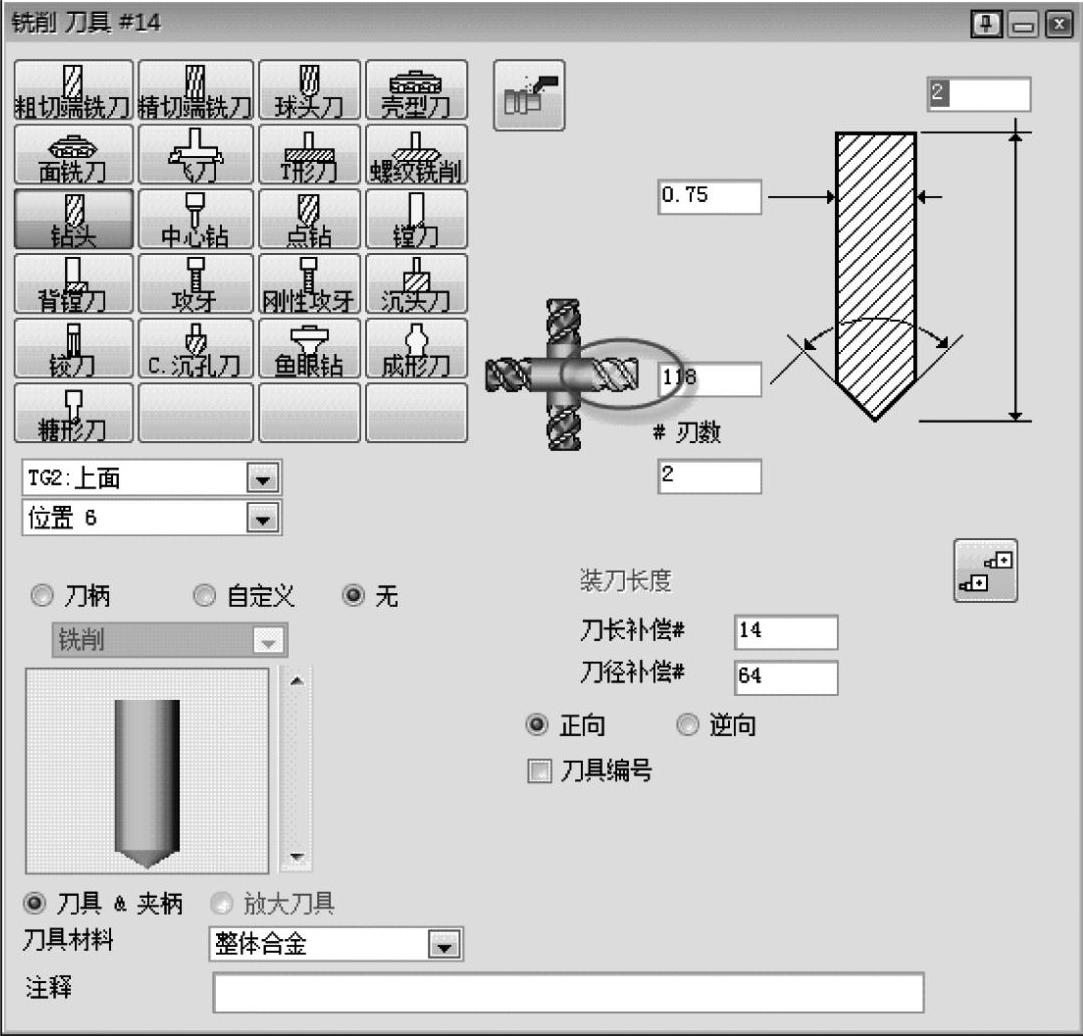
Task: Pick the 成形刀 form tool
Action: (x=416, y=348)
